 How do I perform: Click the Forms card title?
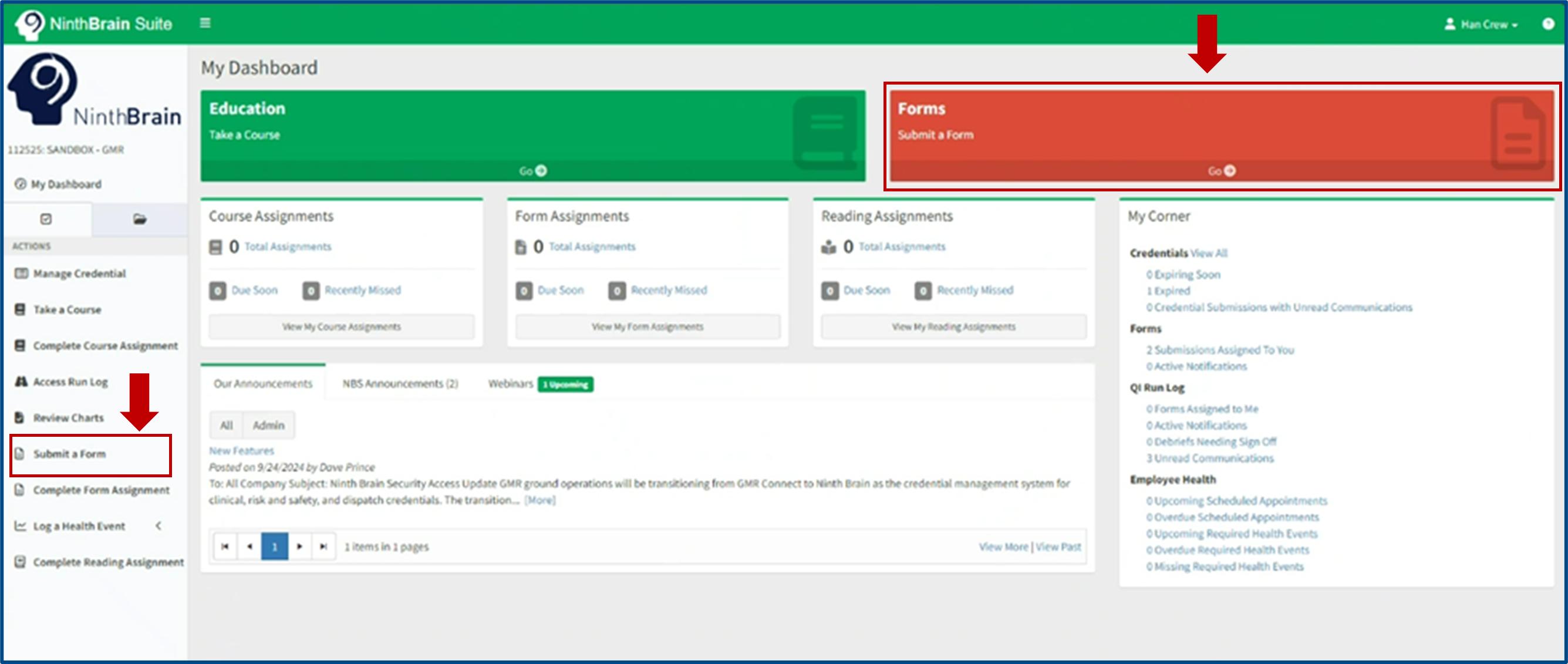click(x=922, y=109)
